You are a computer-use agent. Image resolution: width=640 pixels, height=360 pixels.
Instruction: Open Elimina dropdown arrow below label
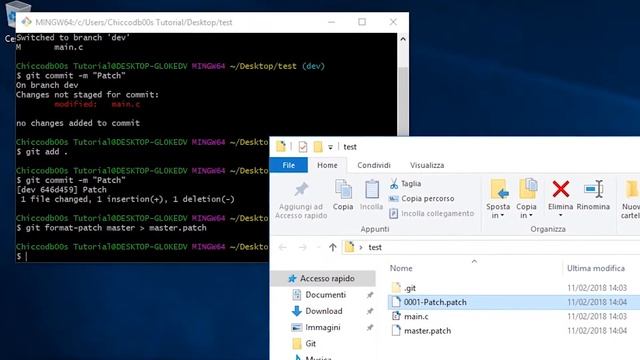561,216
